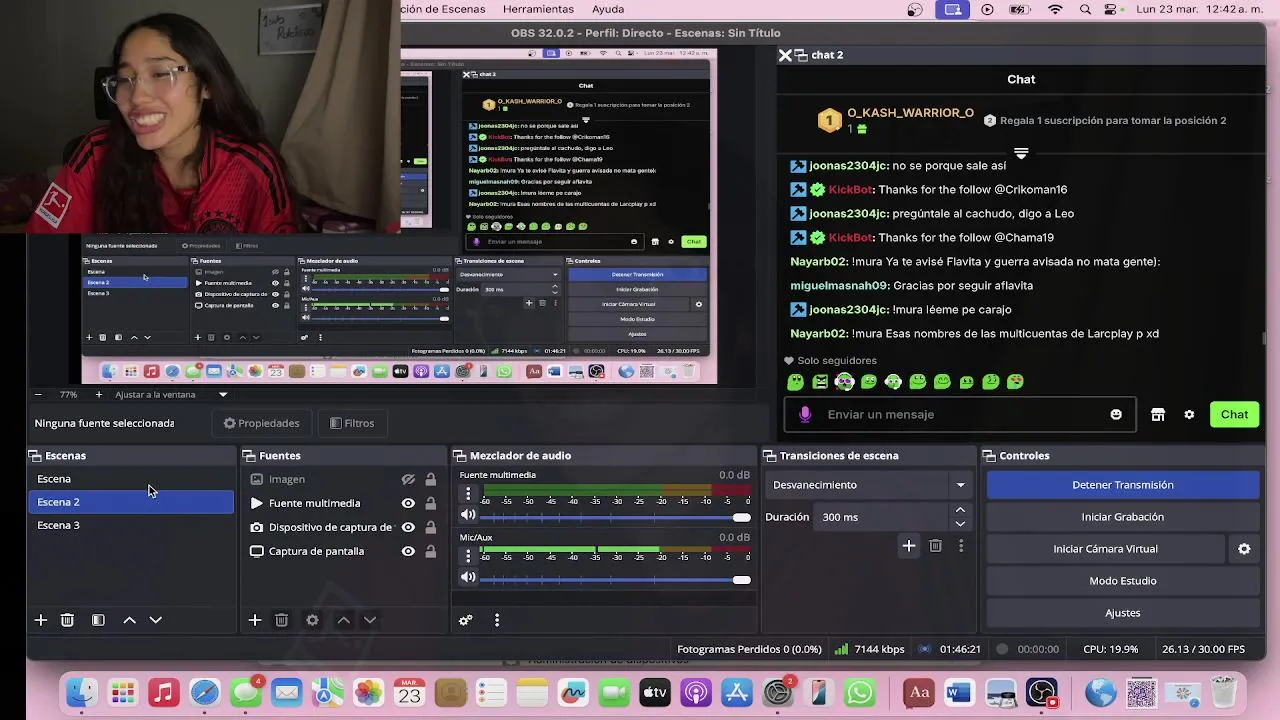This screenshot has height=720, width=1280.
Task: Toggle lock on Fuente multimedia source
Action: tap(431, 503)
